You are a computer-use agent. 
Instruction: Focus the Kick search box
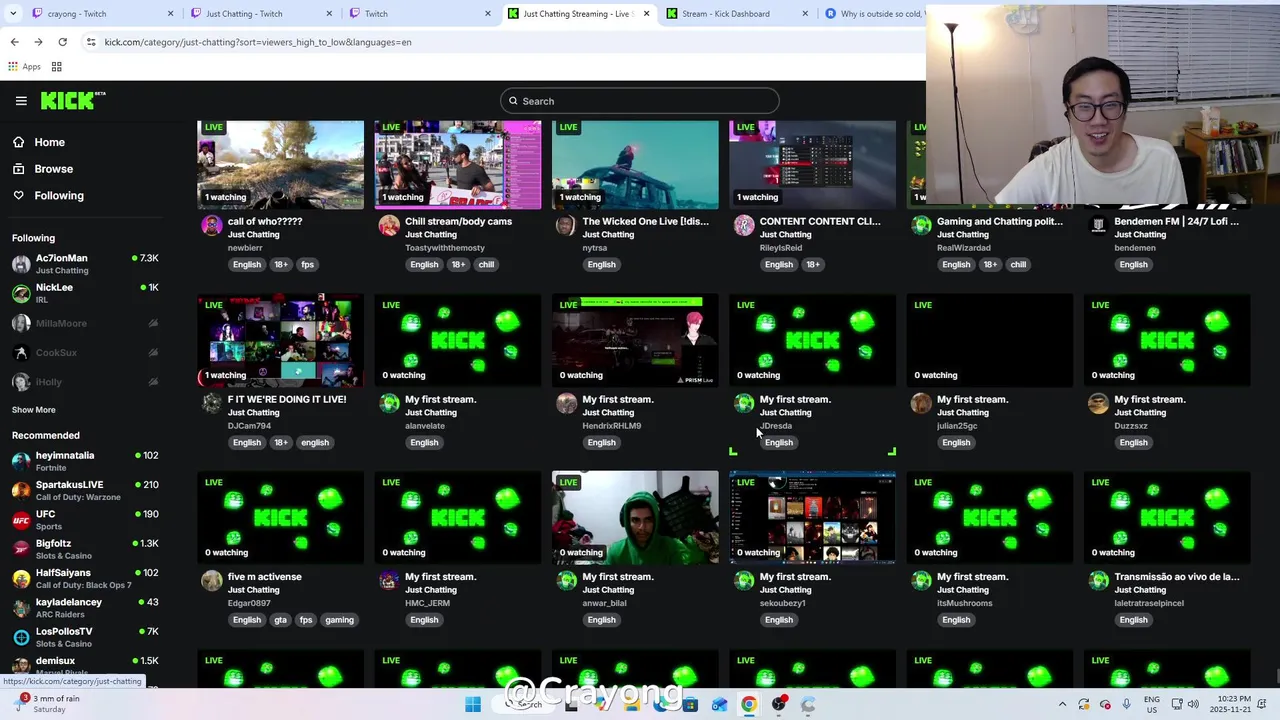(x=640, y=101)
